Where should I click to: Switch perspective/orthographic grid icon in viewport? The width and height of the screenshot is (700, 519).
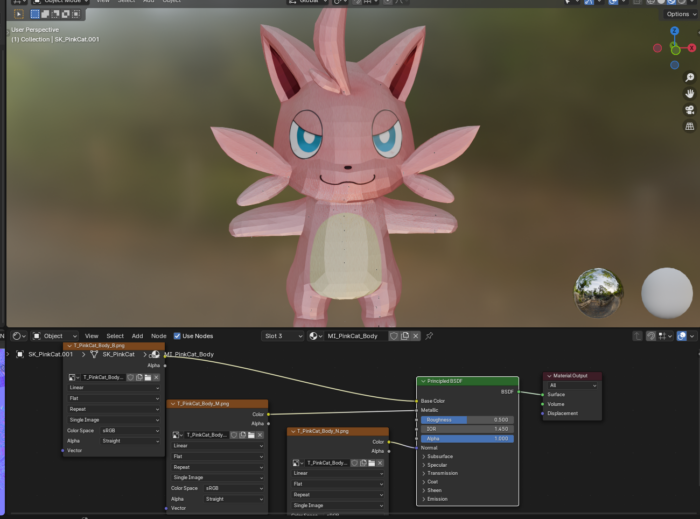(690, 126)
